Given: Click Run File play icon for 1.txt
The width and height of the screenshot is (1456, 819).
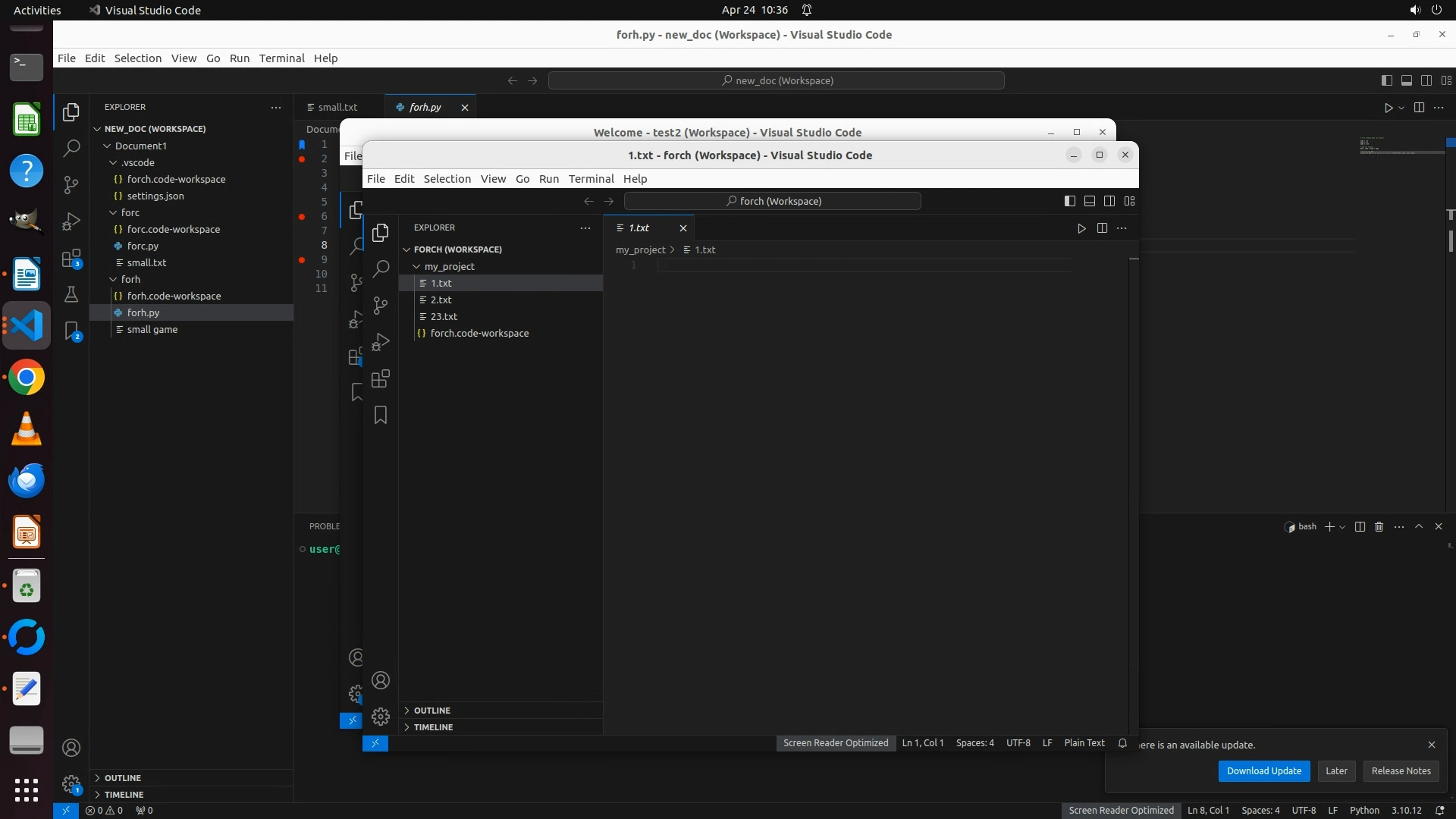Looking at the screenshot, I should (1081, 228).
